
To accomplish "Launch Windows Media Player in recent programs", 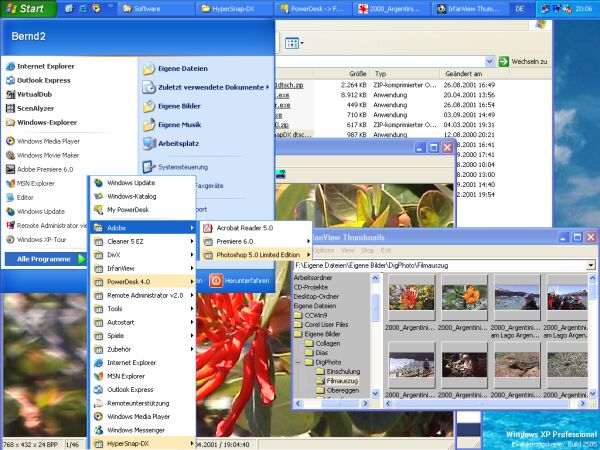I will pos(43,141).
